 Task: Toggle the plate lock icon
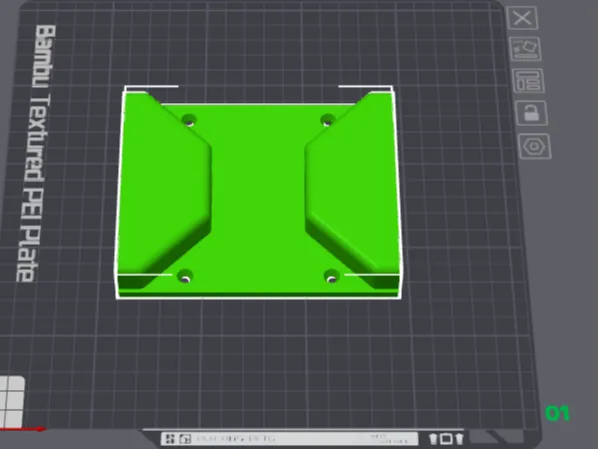pyautogui.click(x=531, y=113)
